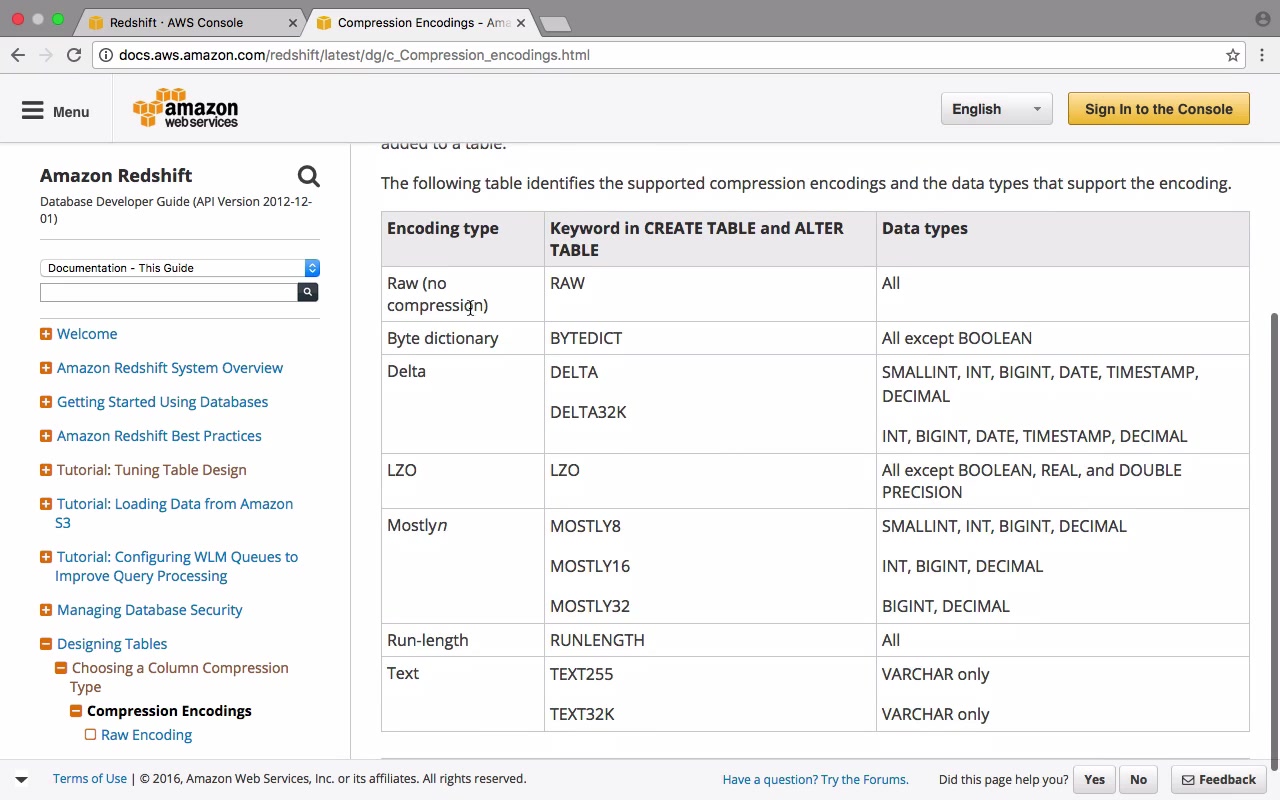
Task: Click the magnifier icon beside Amazon Redshift
Action: pyautogui.click(x=308, y=177)
